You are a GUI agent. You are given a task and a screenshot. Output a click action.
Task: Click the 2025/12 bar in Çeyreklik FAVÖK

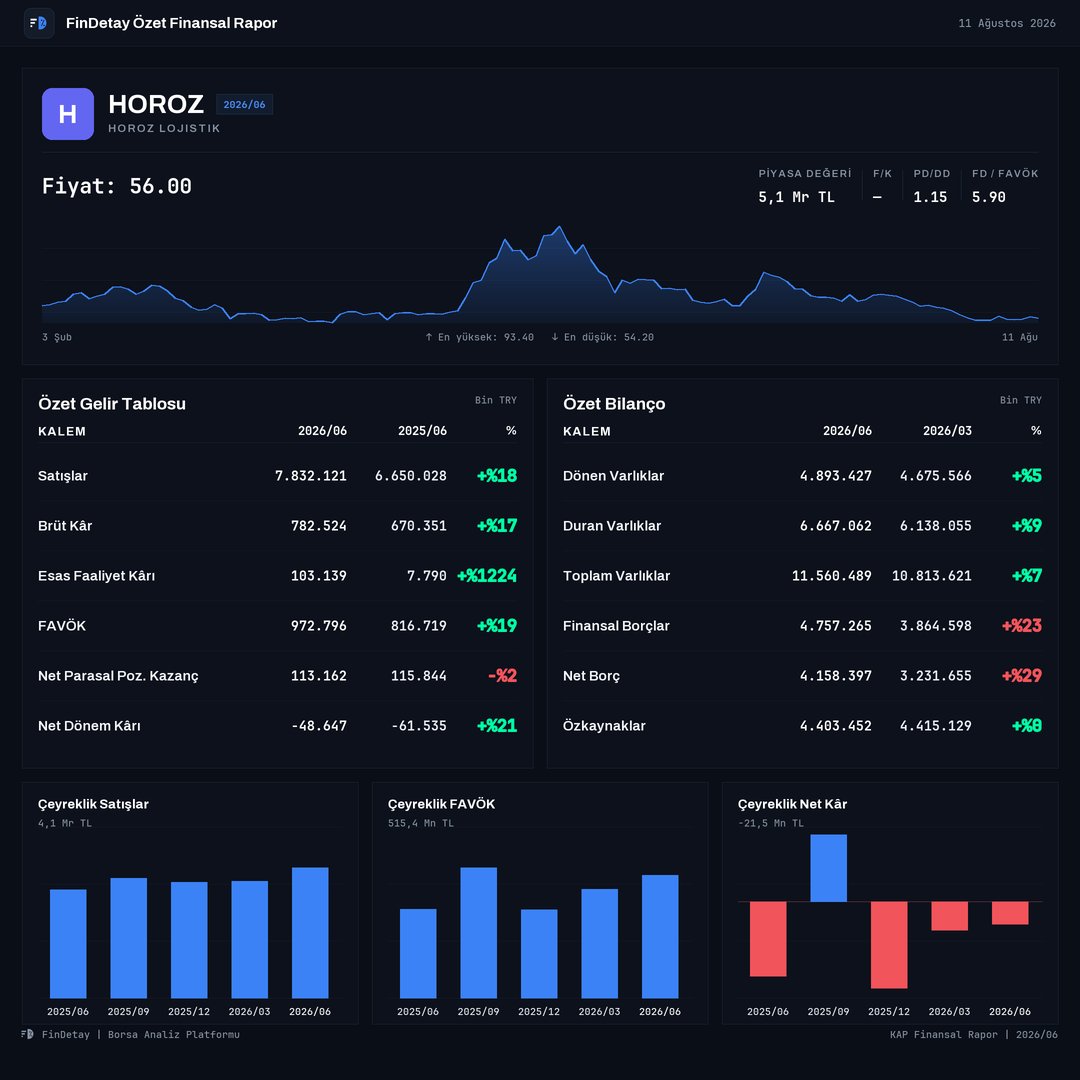point(539,953)
